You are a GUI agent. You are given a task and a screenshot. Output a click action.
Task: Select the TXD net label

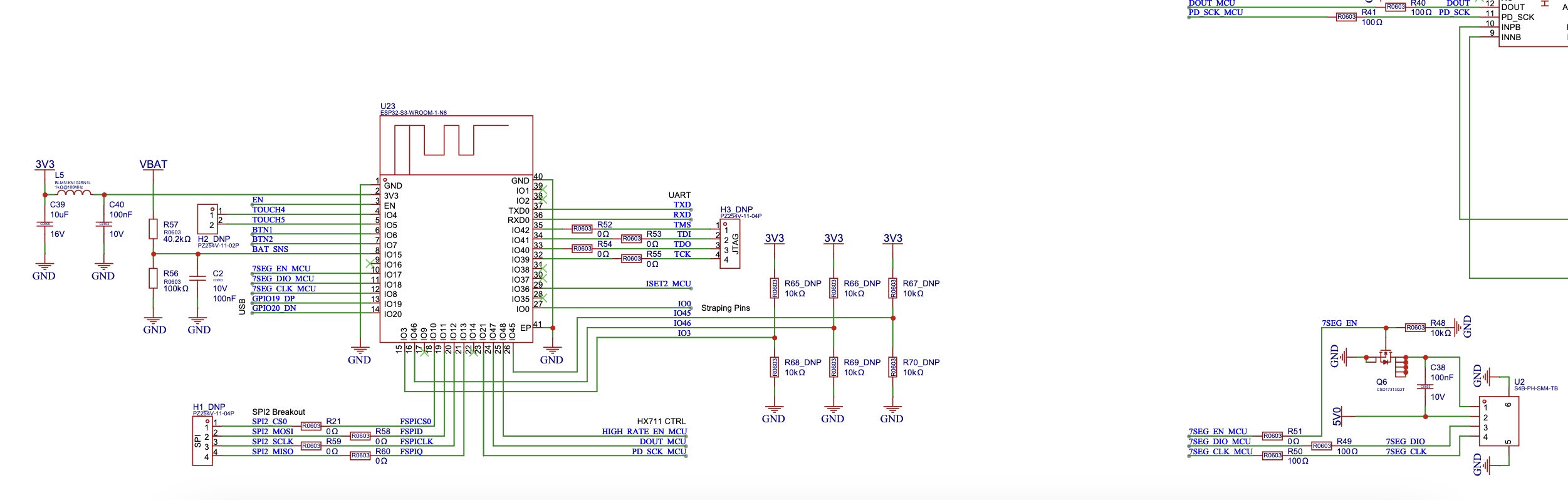[x=682, y=205]
